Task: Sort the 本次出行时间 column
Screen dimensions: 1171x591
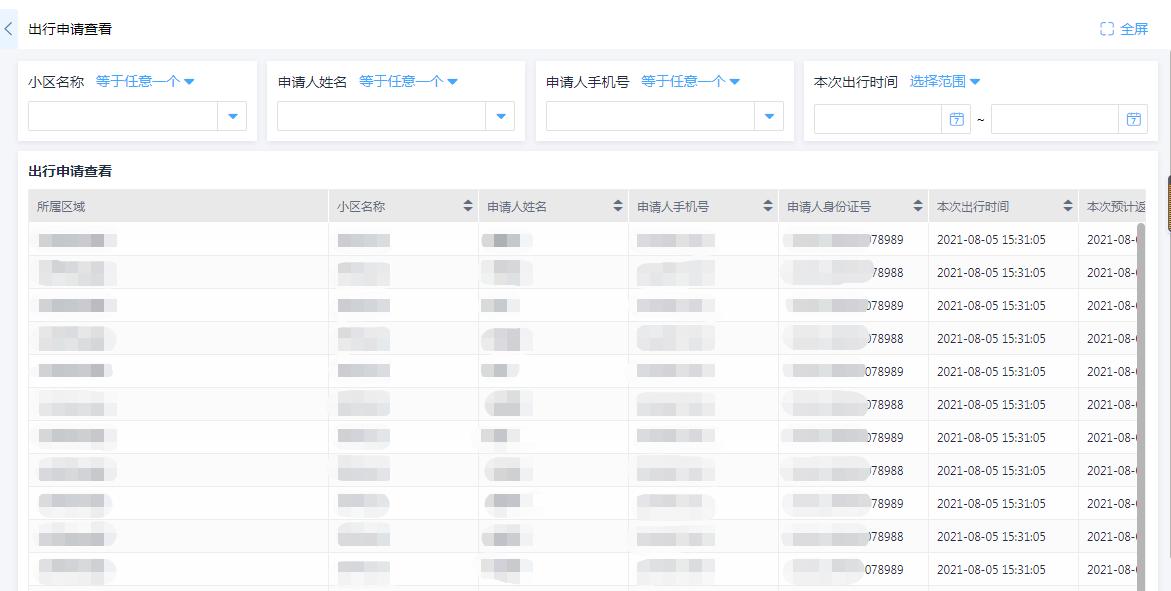Action: tap(1066, 206)
